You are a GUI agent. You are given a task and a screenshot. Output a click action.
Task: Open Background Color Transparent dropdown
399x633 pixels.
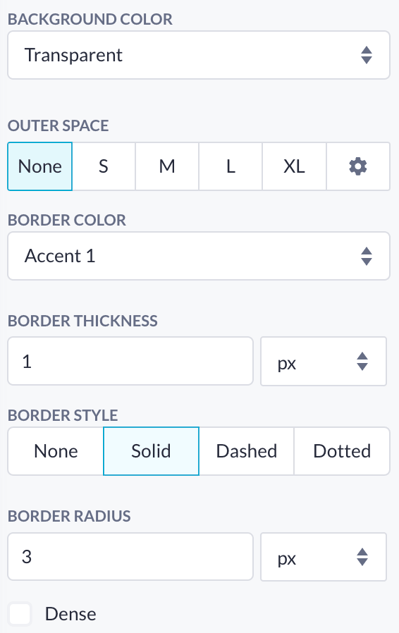point(199,55)
